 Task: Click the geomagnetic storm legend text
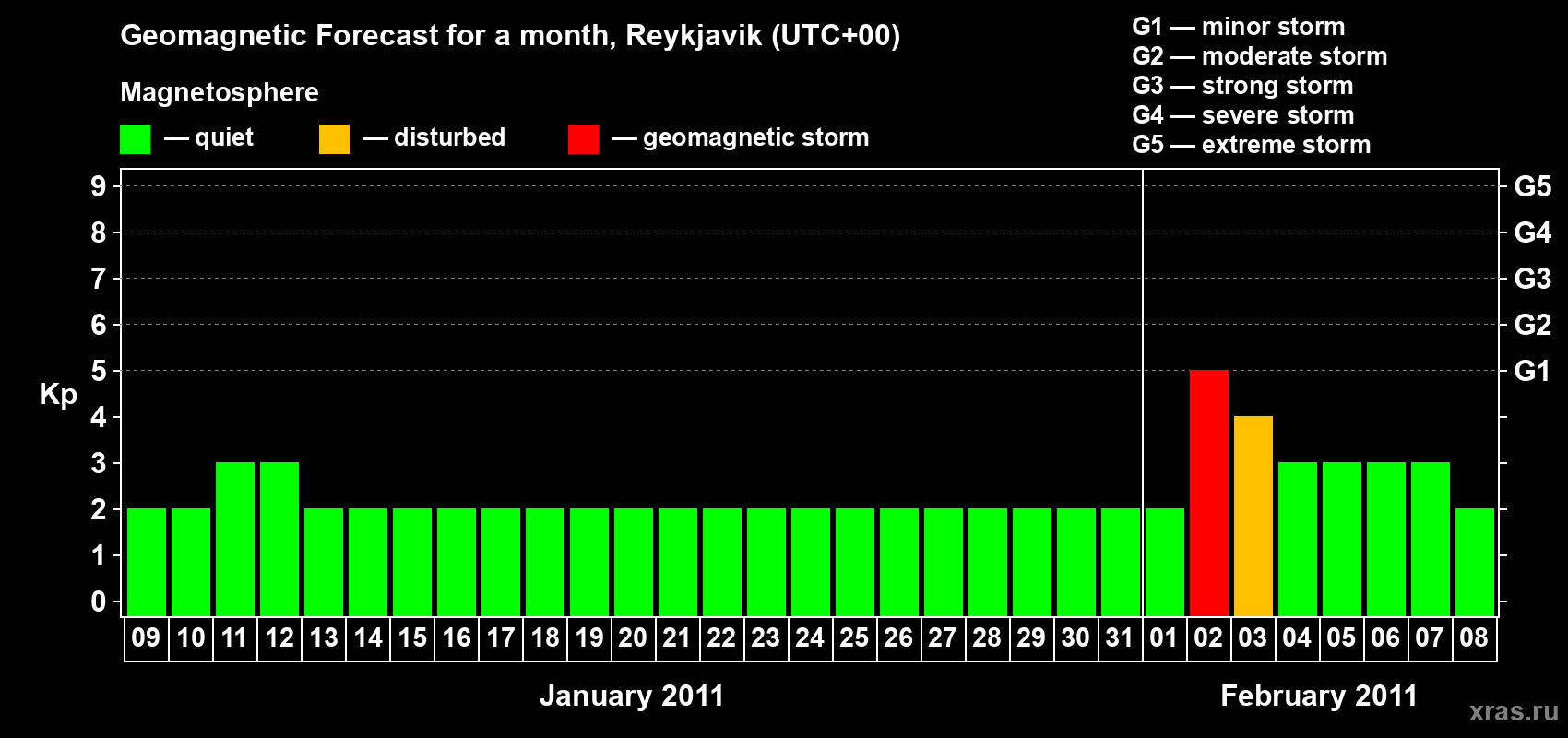[x=756, y=138]
